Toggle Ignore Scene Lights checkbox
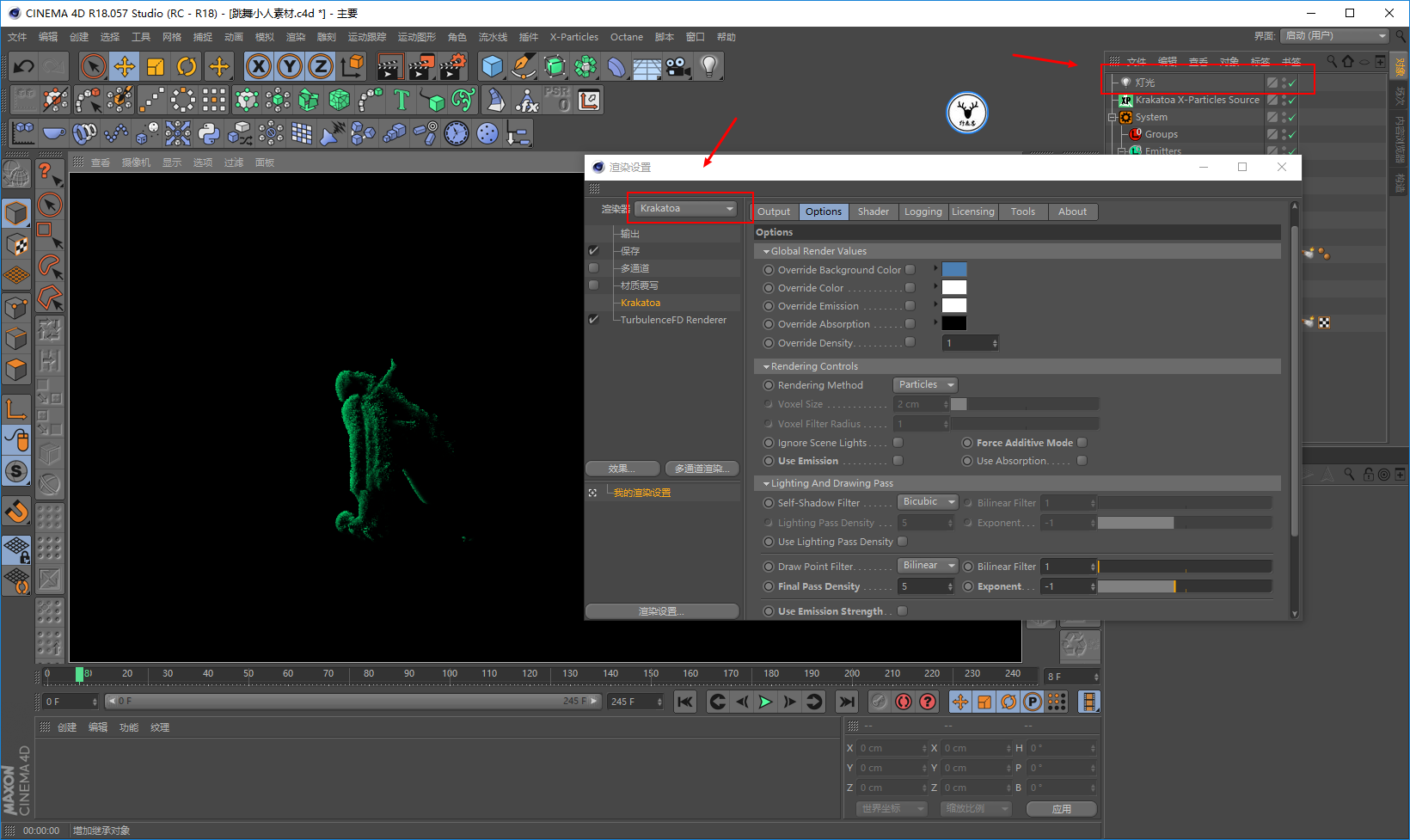This screenshot has height=840, width=1410. (898, 442)
